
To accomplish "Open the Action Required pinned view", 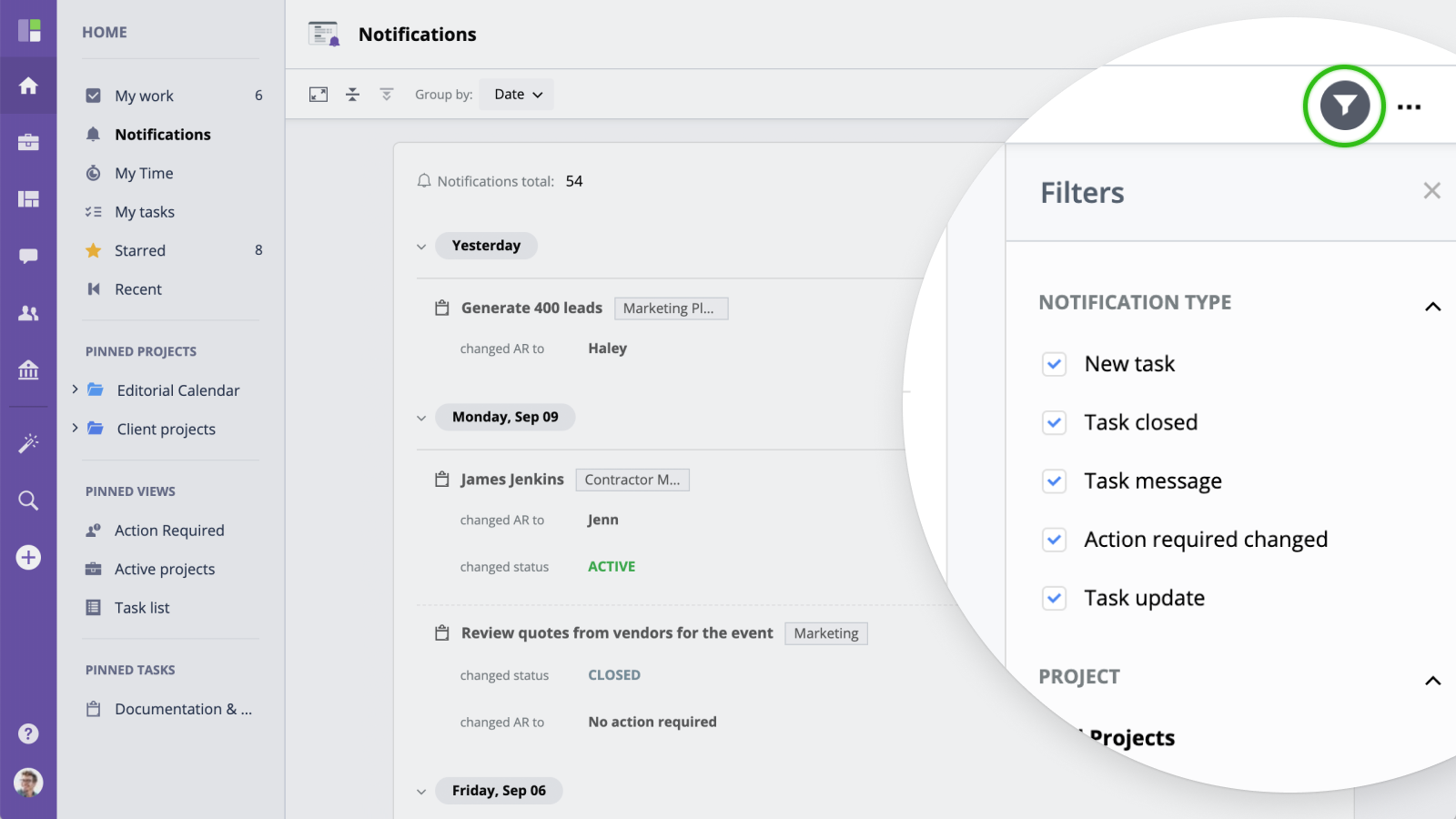I will click(169, 531).
